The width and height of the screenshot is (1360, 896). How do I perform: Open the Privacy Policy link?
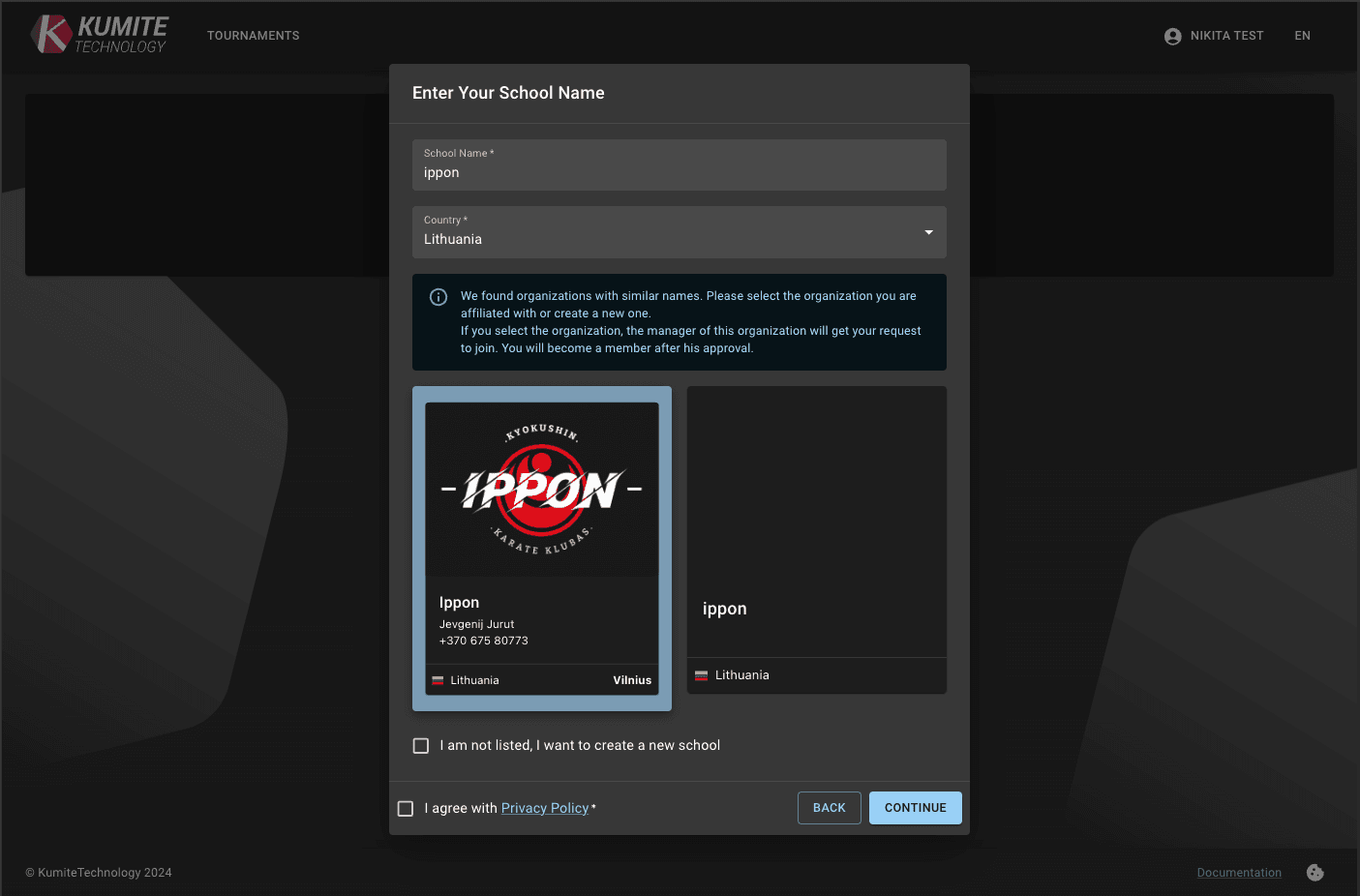coord(544,809)
